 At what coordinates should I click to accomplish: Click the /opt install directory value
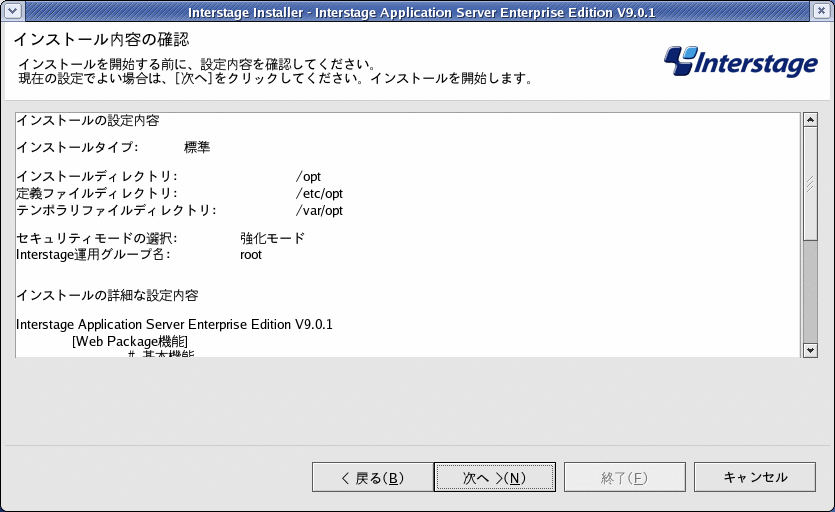(308, 176)
